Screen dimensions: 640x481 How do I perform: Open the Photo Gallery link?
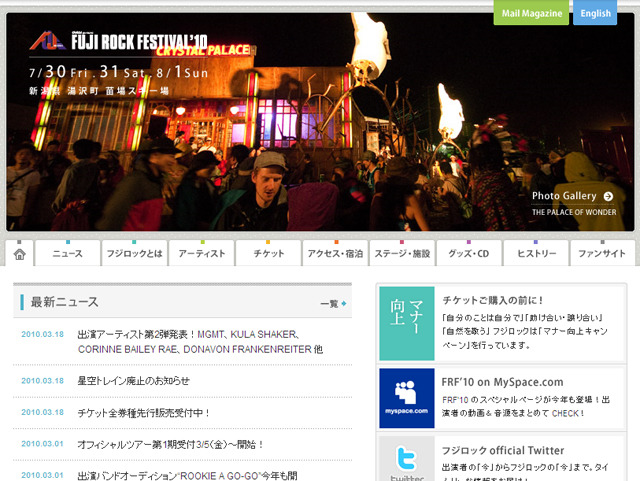coord(564,196)
